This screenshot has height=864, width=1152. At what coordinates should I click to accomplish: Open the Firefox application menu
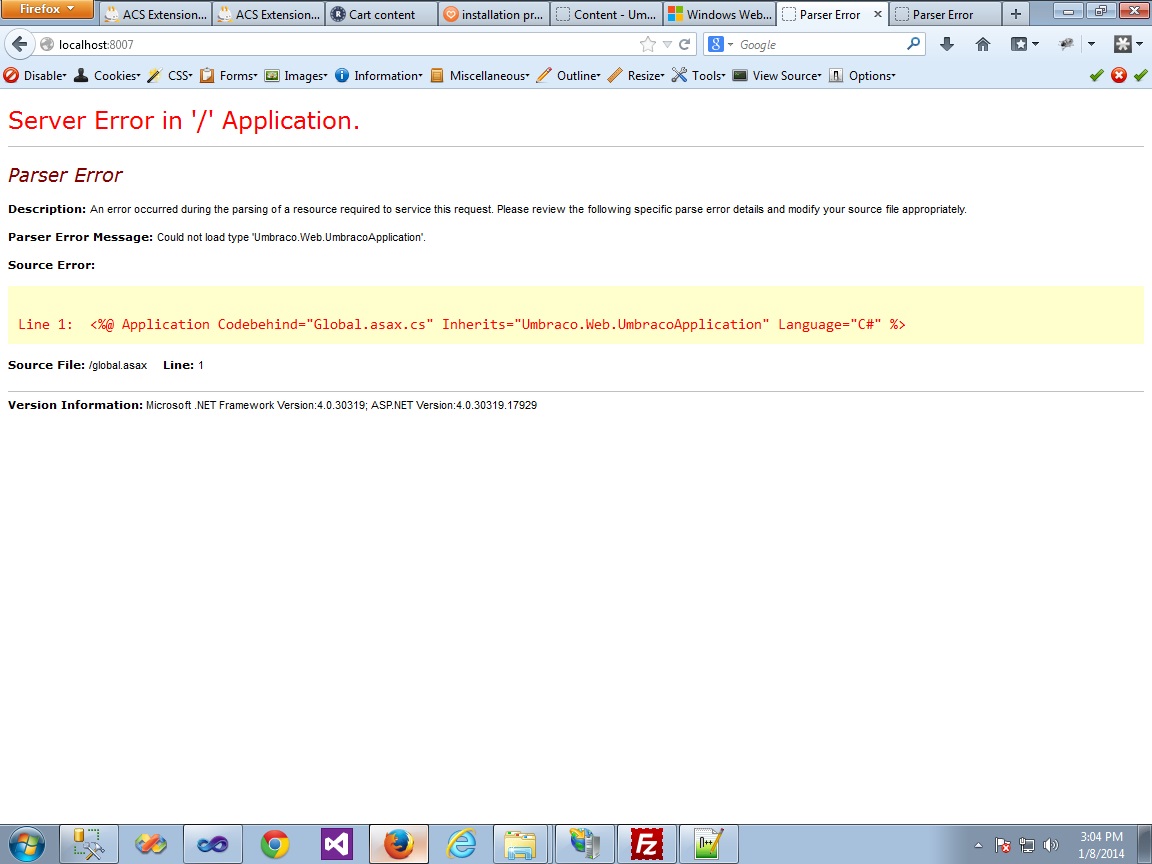tap(47, 10)
